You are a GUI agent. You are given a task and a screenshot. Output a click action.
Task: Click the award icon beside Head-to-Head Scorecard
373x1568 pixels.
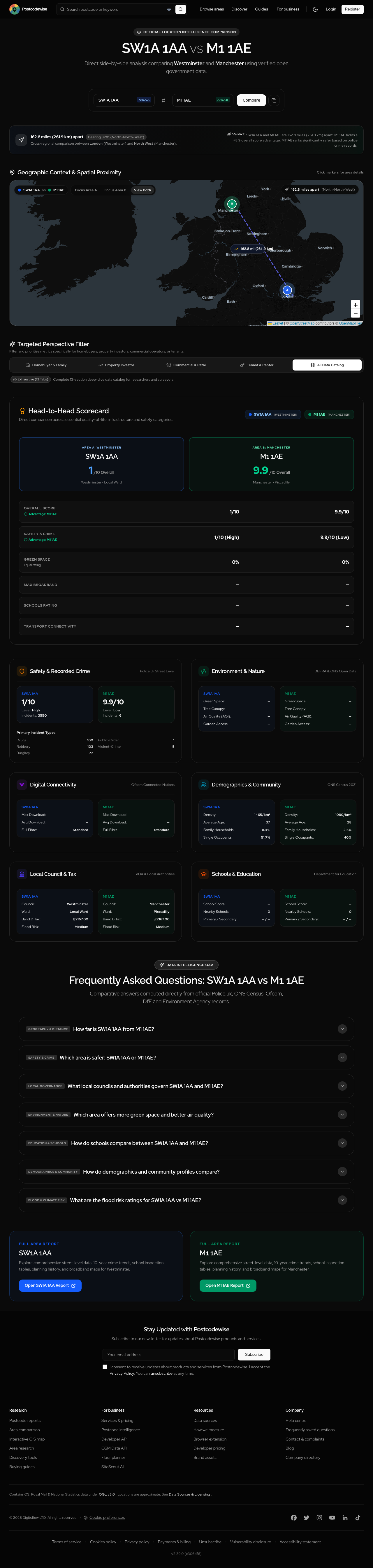(x=22, y=411)
